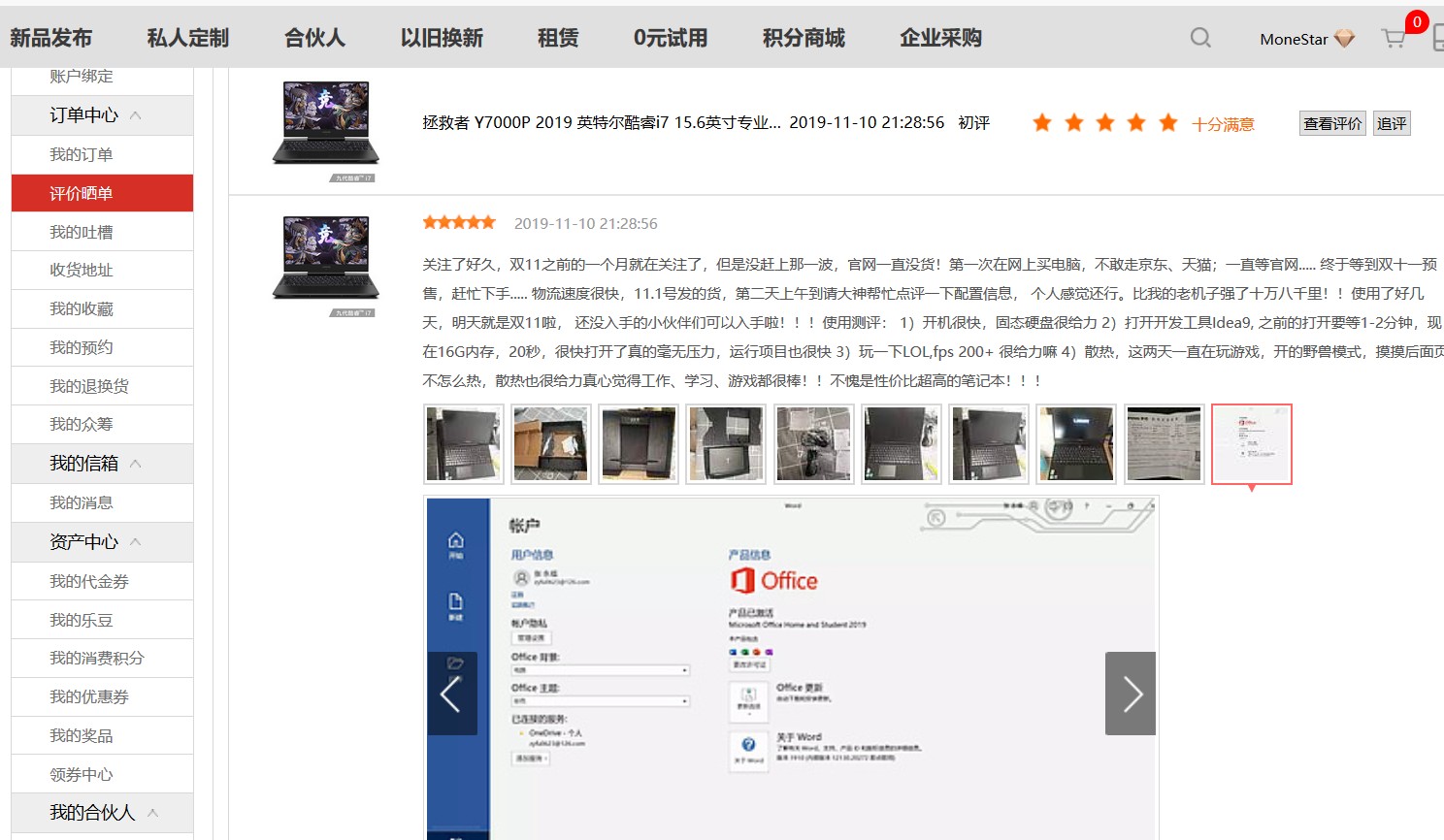The width and height of the screenshot is (1444, 840).
Task: Collapse the 我的合伙人 section
Action: click(152, 813)
